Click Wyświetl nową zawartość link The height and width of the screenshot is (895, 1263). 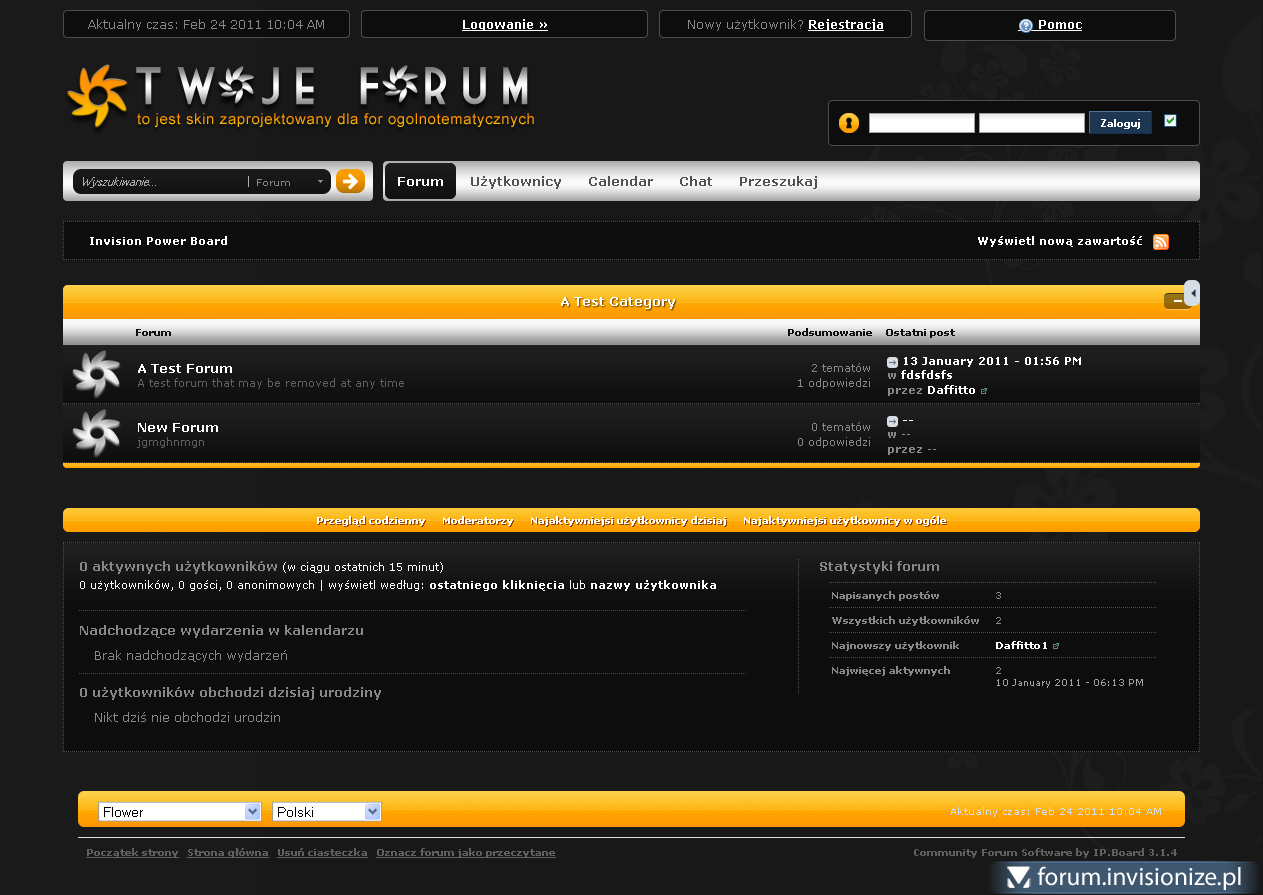(1060, 241)
